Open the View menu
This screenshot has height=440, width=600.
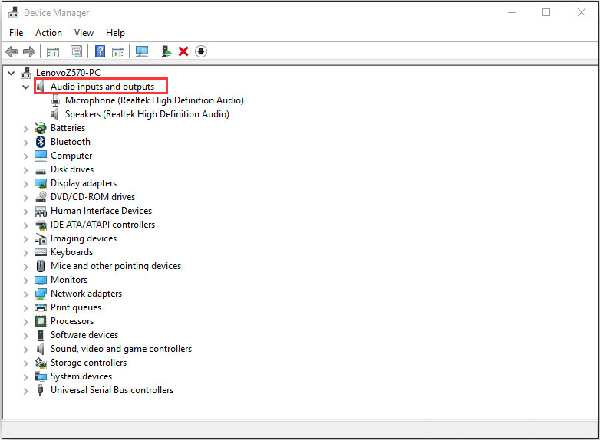point(84,33)
